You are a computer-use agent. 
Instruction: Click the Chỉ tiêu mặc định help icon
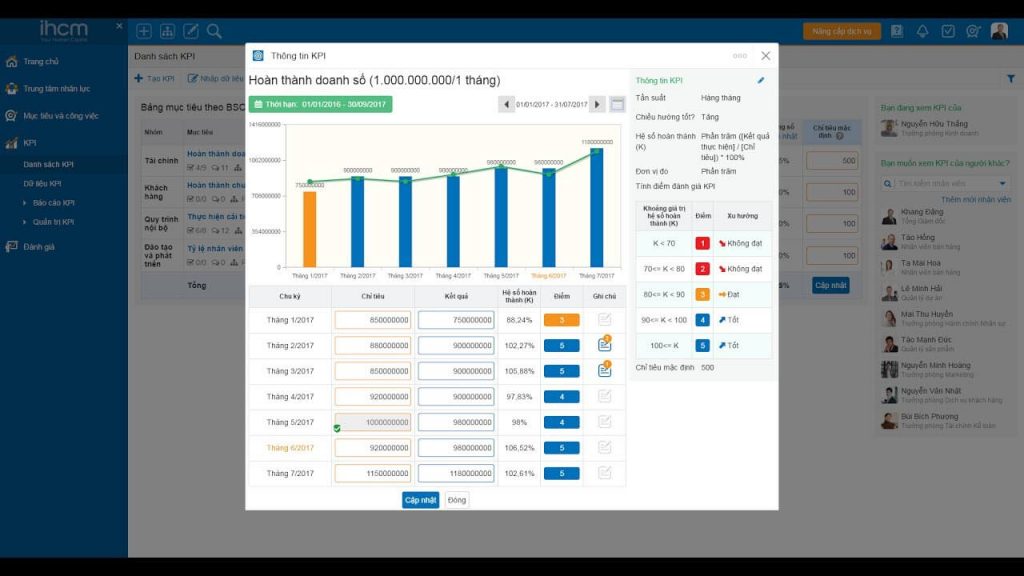click(840, 136)
